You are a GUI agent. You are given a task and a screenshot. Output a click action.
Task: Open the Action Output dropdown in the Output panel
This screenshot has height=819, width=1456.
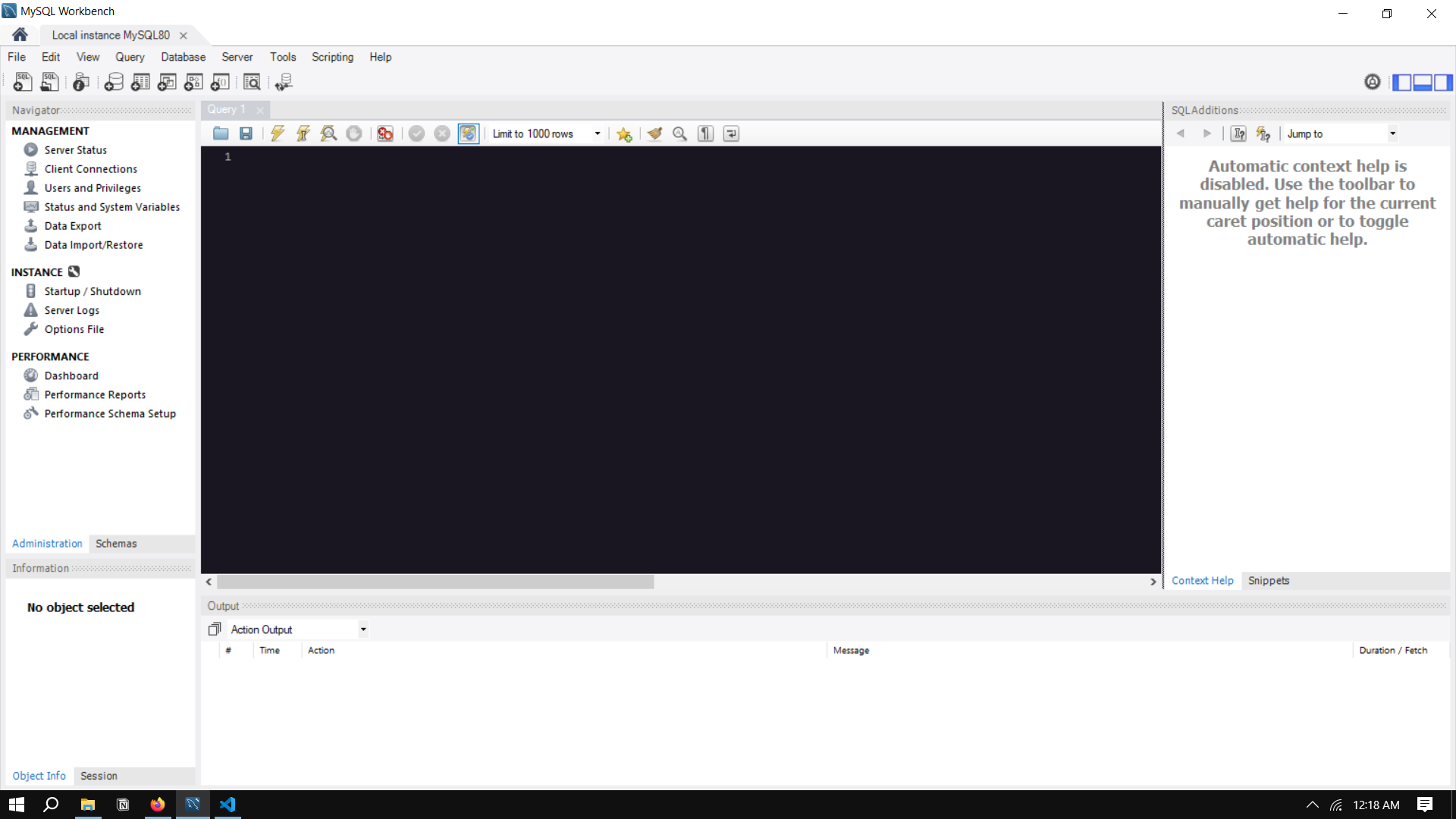click(363, 629)
